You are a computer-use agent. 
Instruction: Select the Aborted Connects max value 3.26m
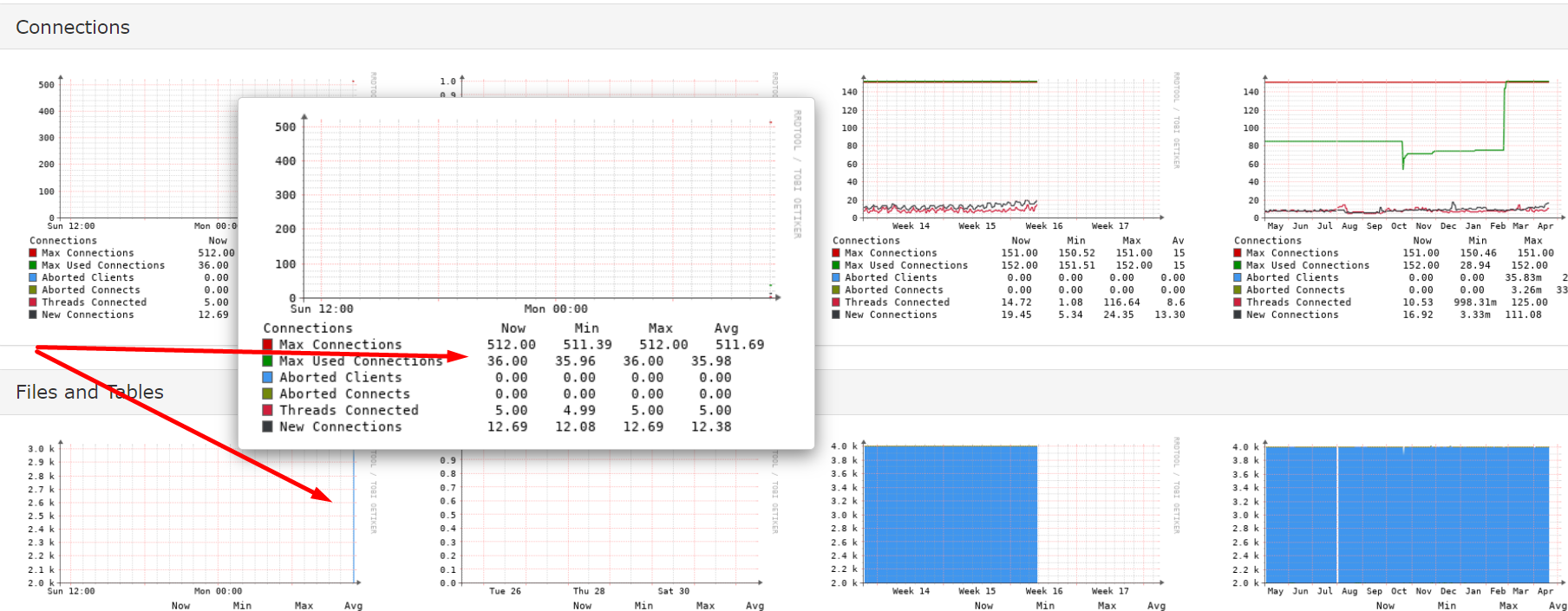point(1526,290)
